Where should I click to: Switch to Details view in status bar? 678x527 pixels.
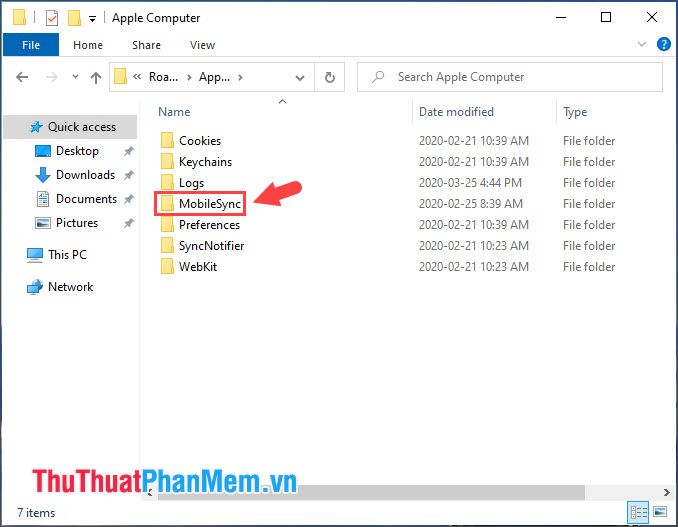pos(639,513)
